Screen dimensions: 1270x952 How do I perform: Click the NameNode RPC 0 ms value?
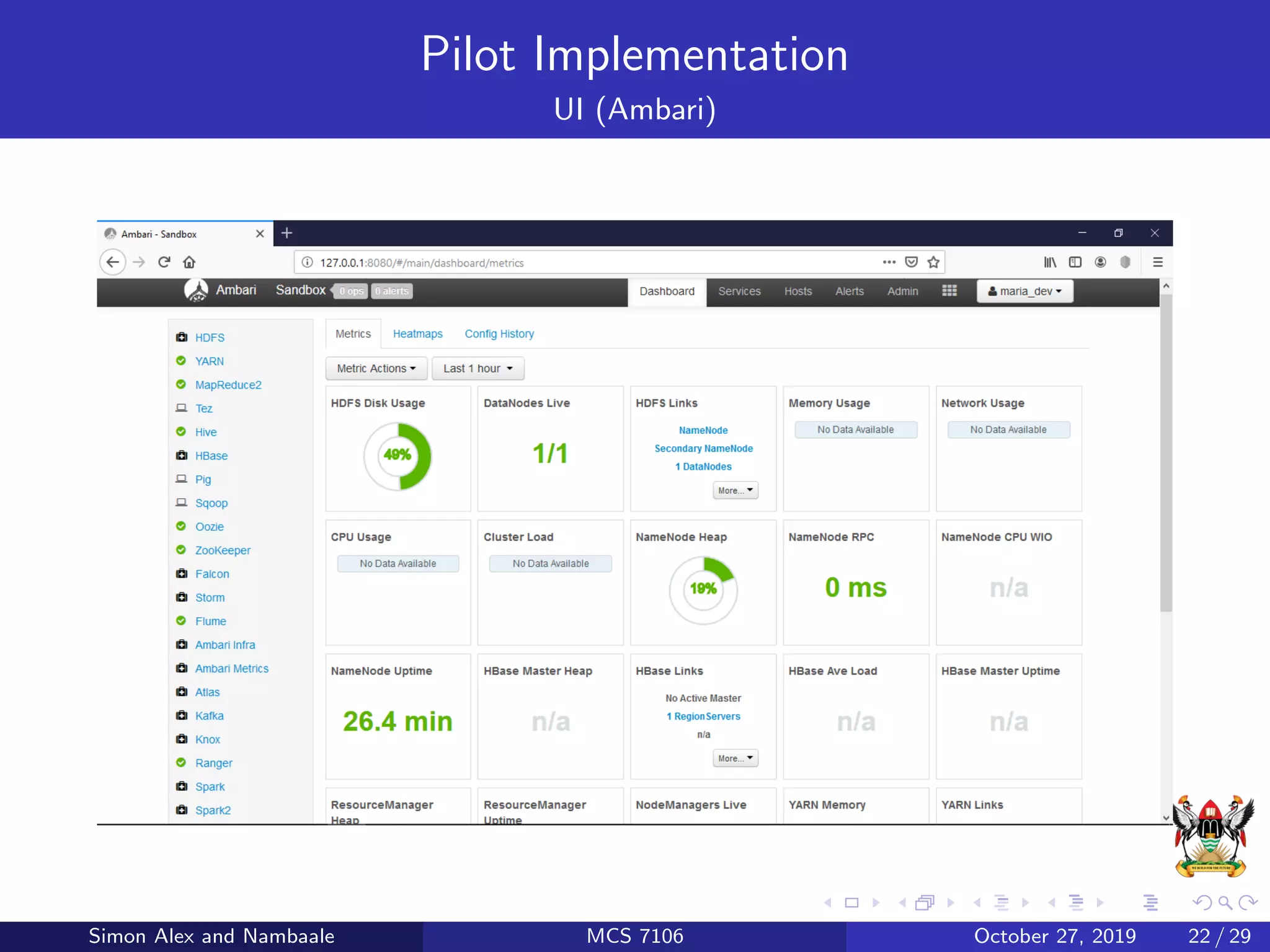pyautogui.click(x=856, y=587)
